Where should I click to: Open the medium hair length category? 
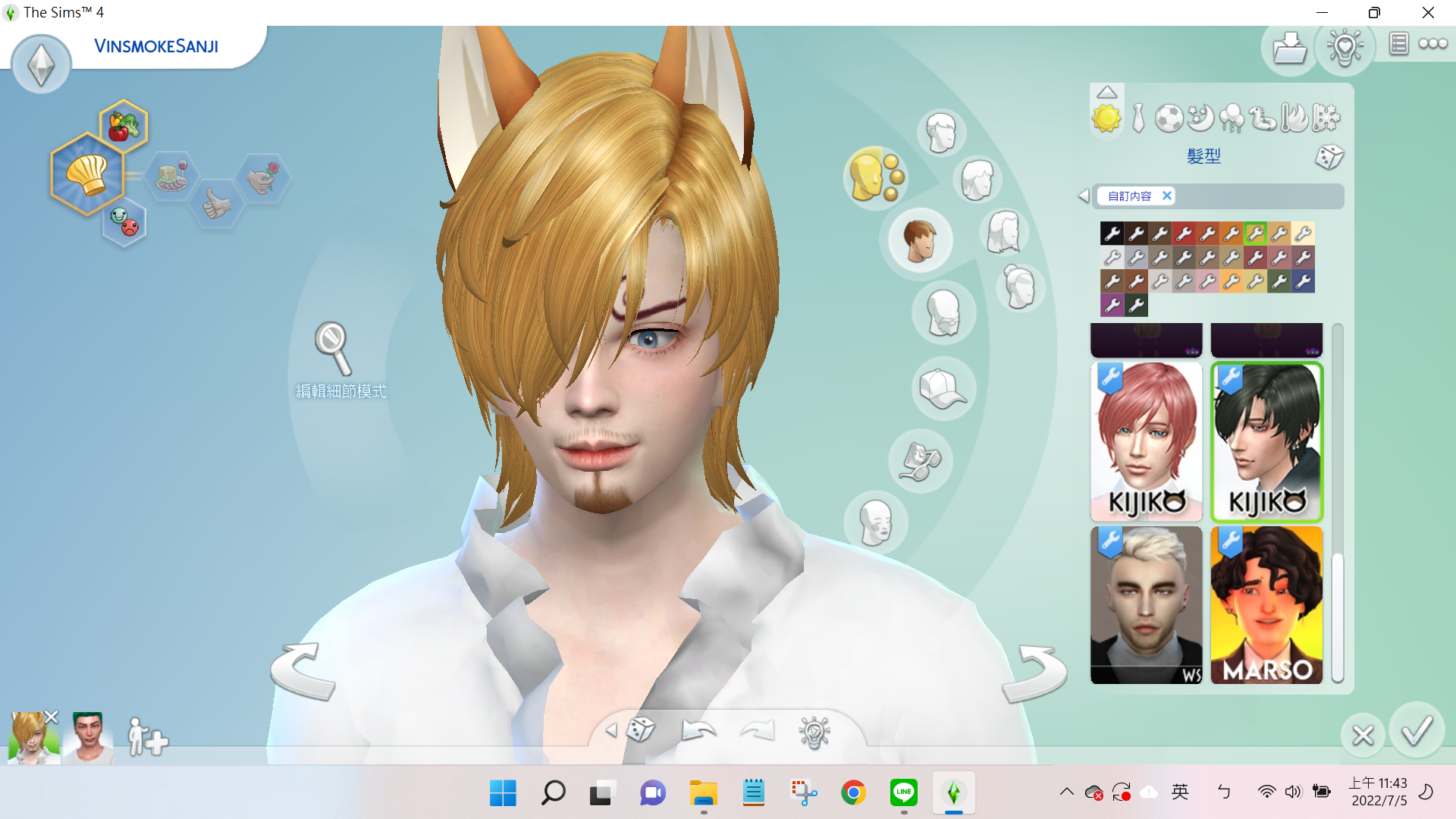coord(977,180)
